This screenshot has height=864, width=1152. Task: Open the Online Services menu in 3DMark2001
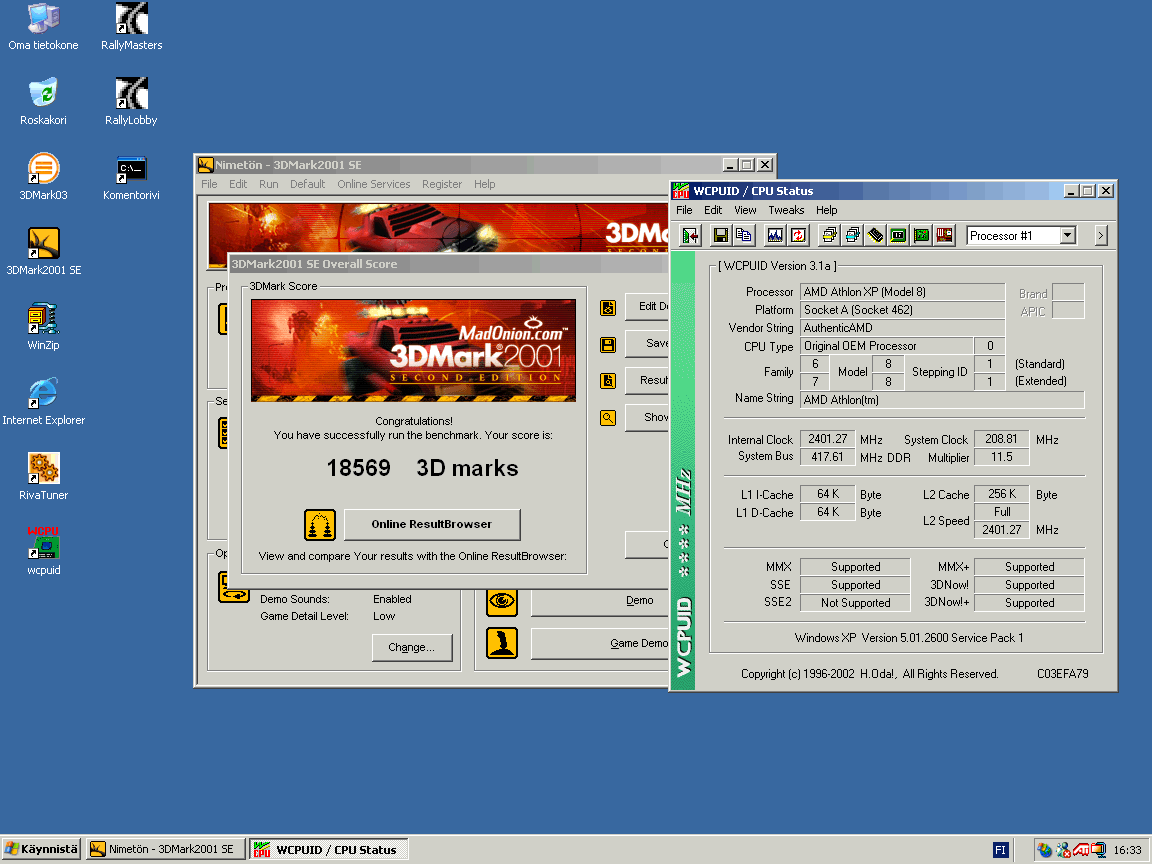(x=373, y=184)
